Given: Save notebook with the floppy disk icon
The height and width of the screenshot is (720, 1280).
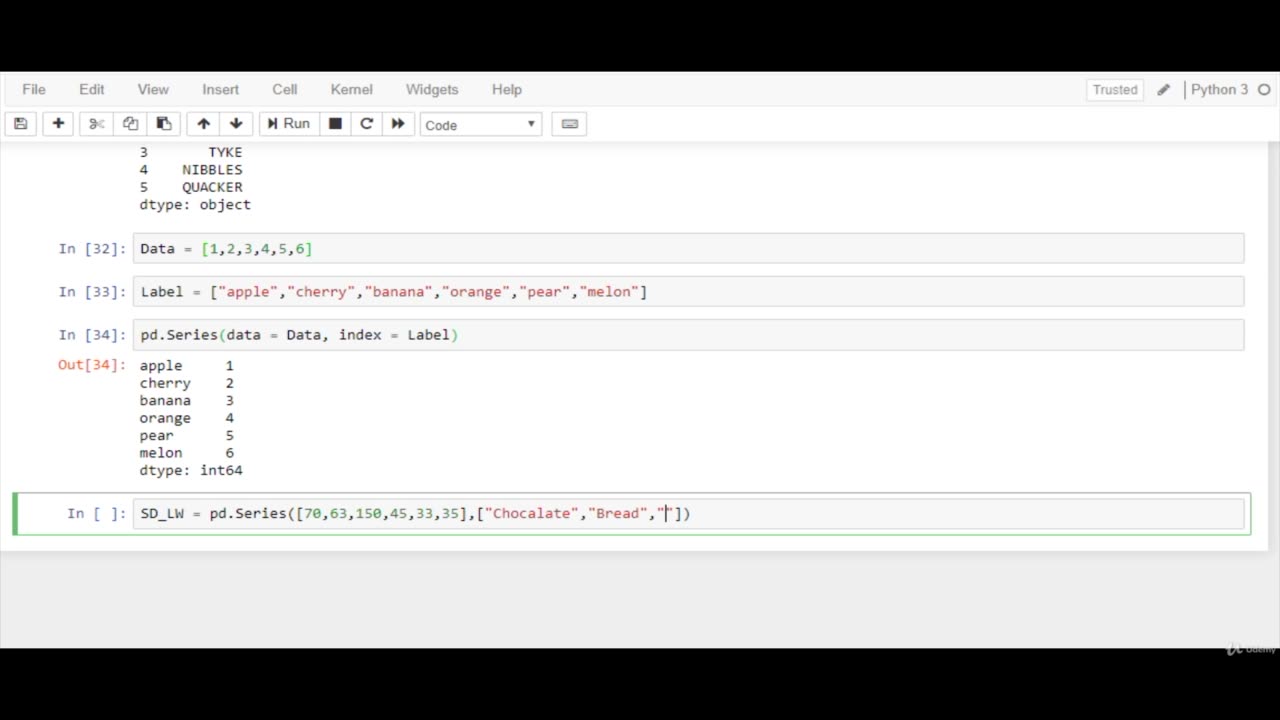Looking at the screenshot, I should tap(21, 124).
